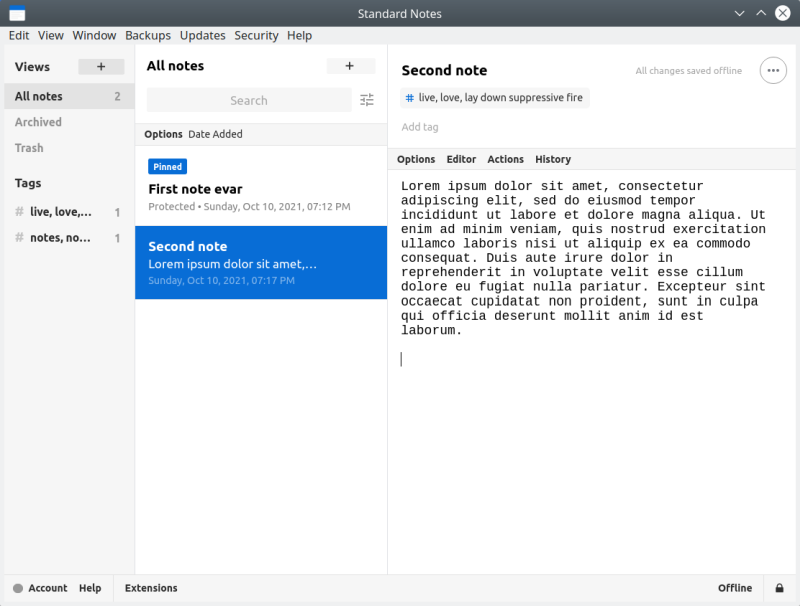This screenshot has width=800, height=606.
Task: Open the Options dropdown above note list
Action: (163, 134)
